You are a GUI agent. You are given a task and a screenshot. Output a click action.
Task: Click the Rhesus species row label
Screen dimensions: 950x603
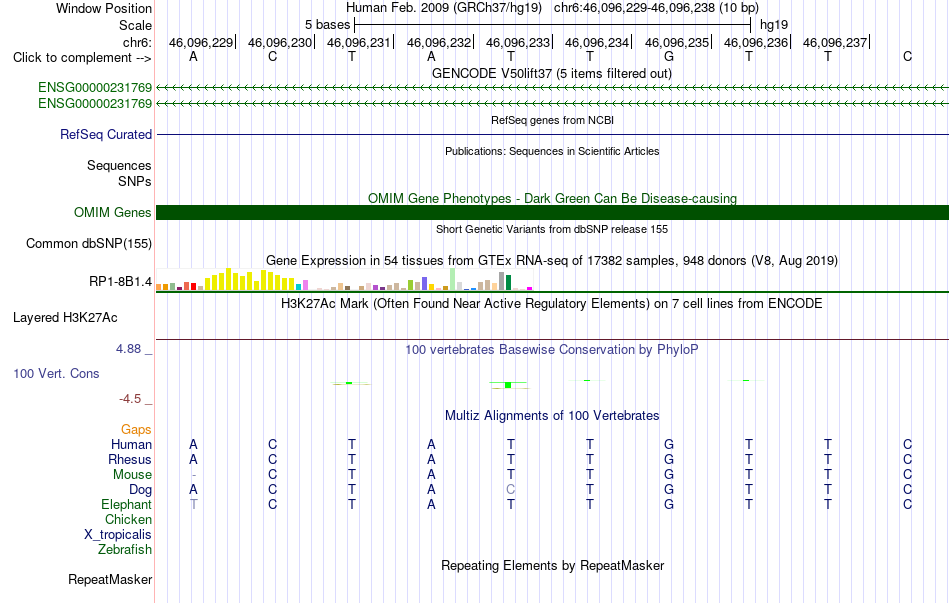point(130,459)
